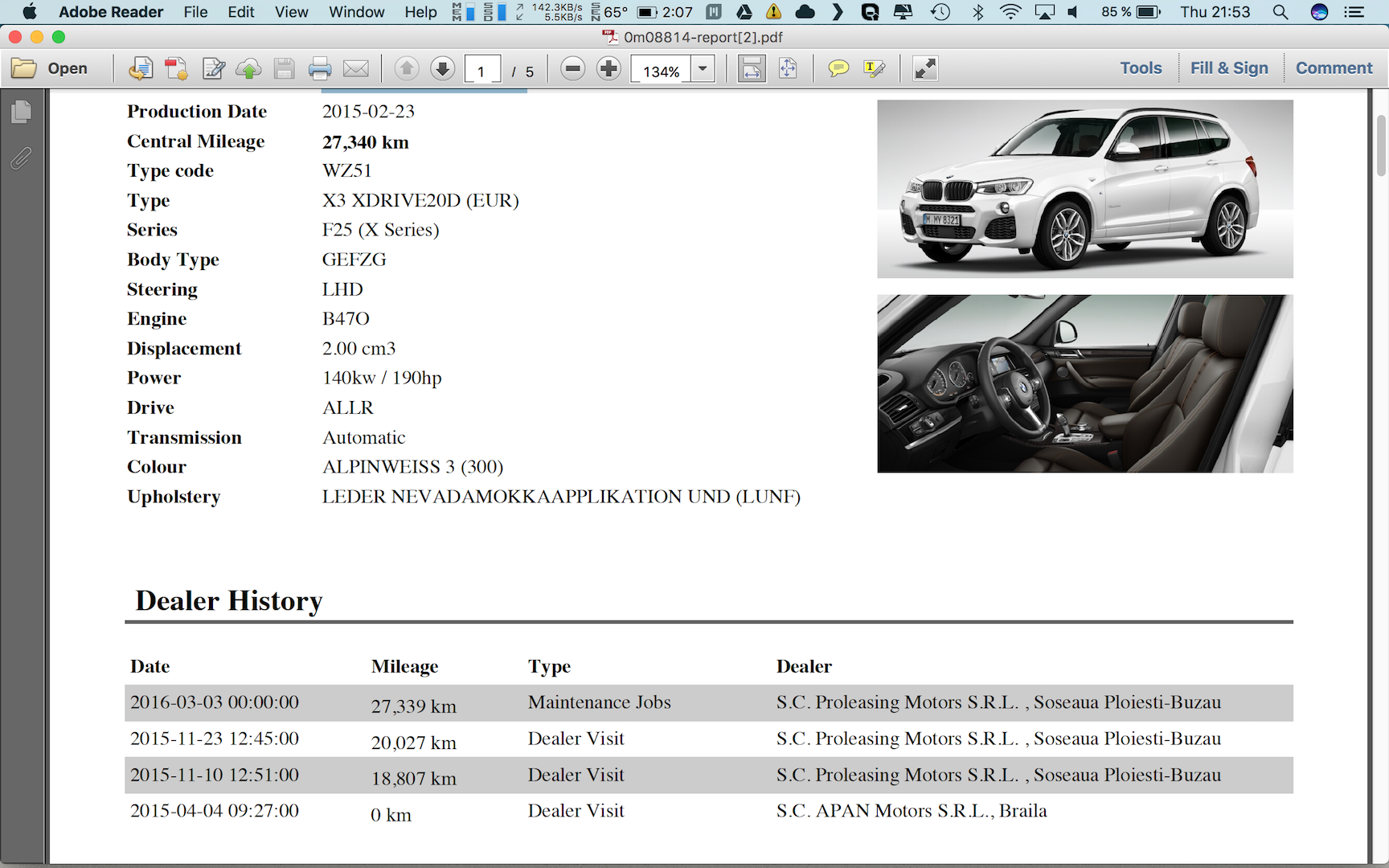Click the volume speaker icon
This screenshot has width=1389, height=868.
coord(1073,12)
